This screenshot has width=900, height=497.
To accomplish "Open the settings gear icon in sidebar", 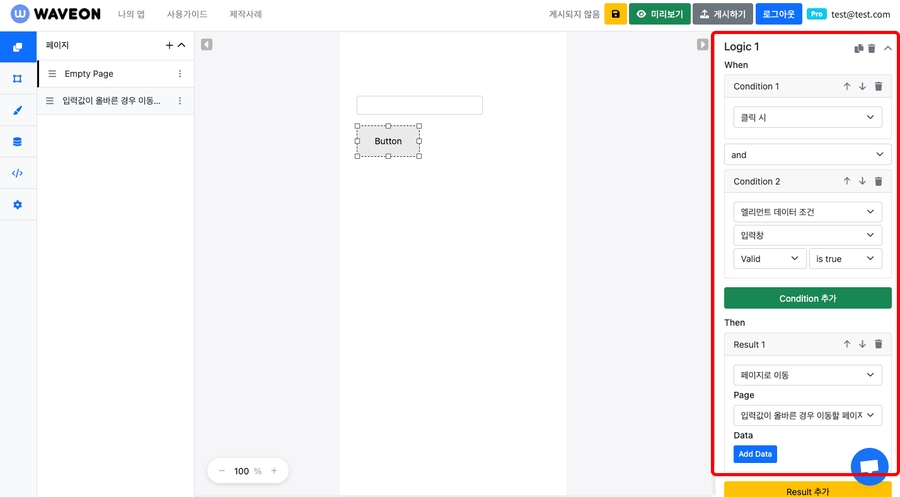I will point(18,205).
